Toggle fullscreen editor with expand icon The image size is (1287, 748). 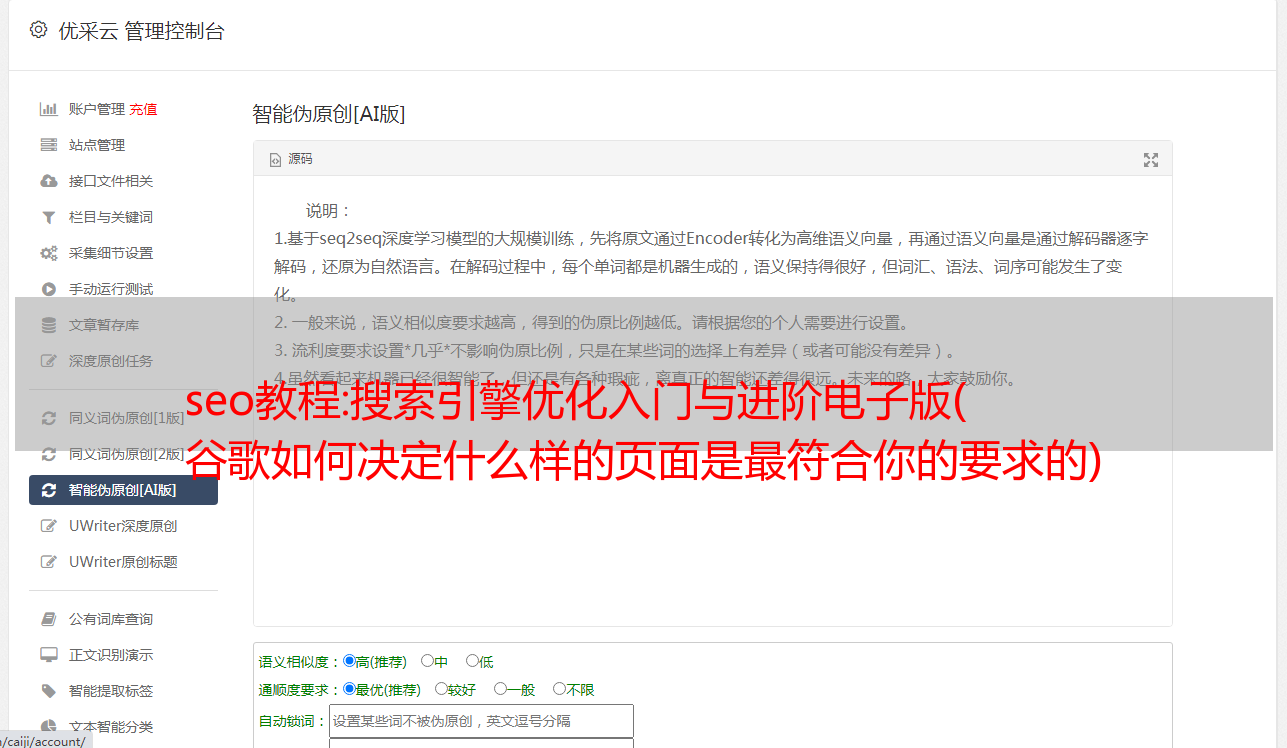1151,159
